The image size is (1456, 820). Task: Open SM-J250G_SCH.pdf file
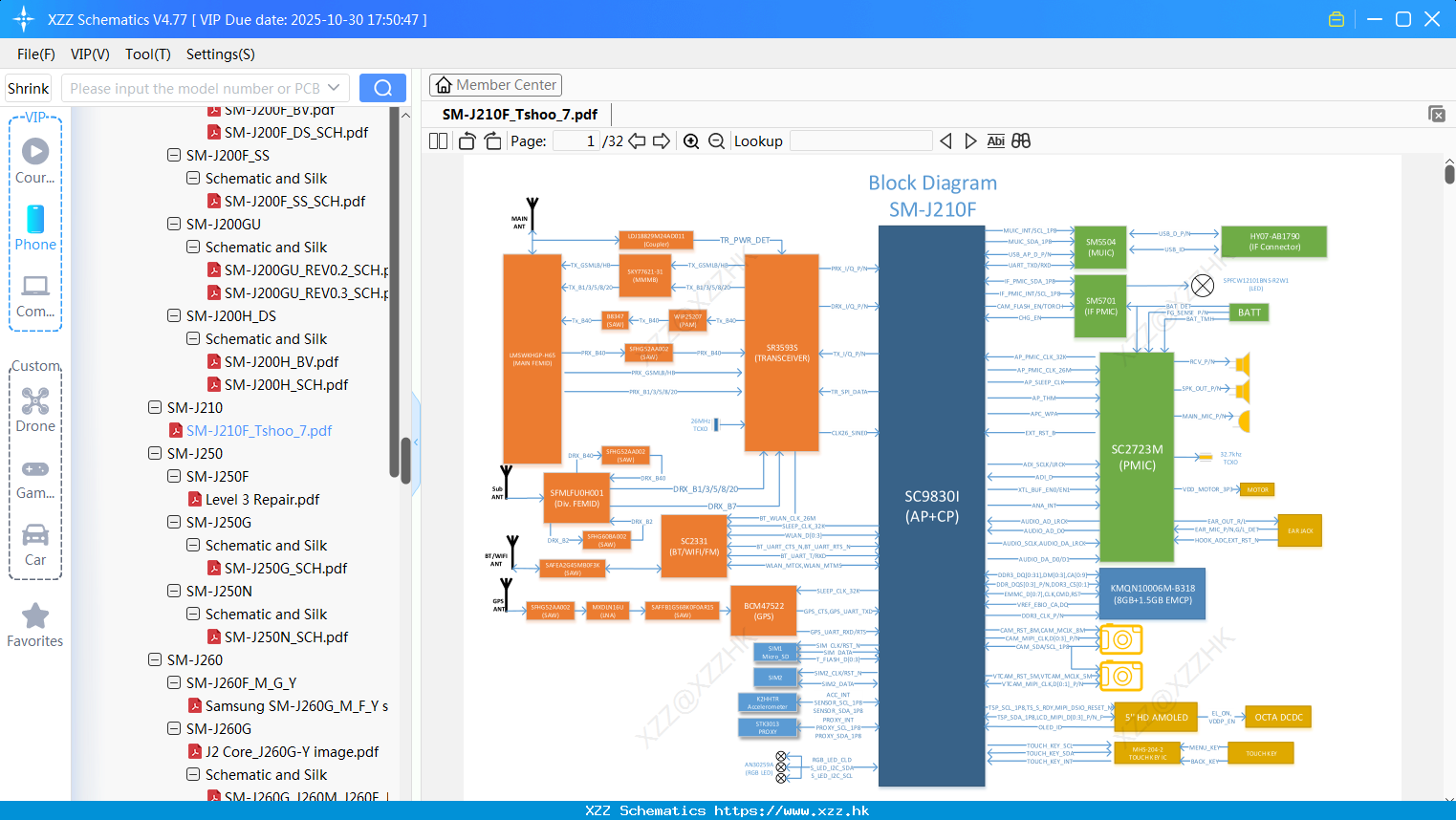[x=286, y=569]
